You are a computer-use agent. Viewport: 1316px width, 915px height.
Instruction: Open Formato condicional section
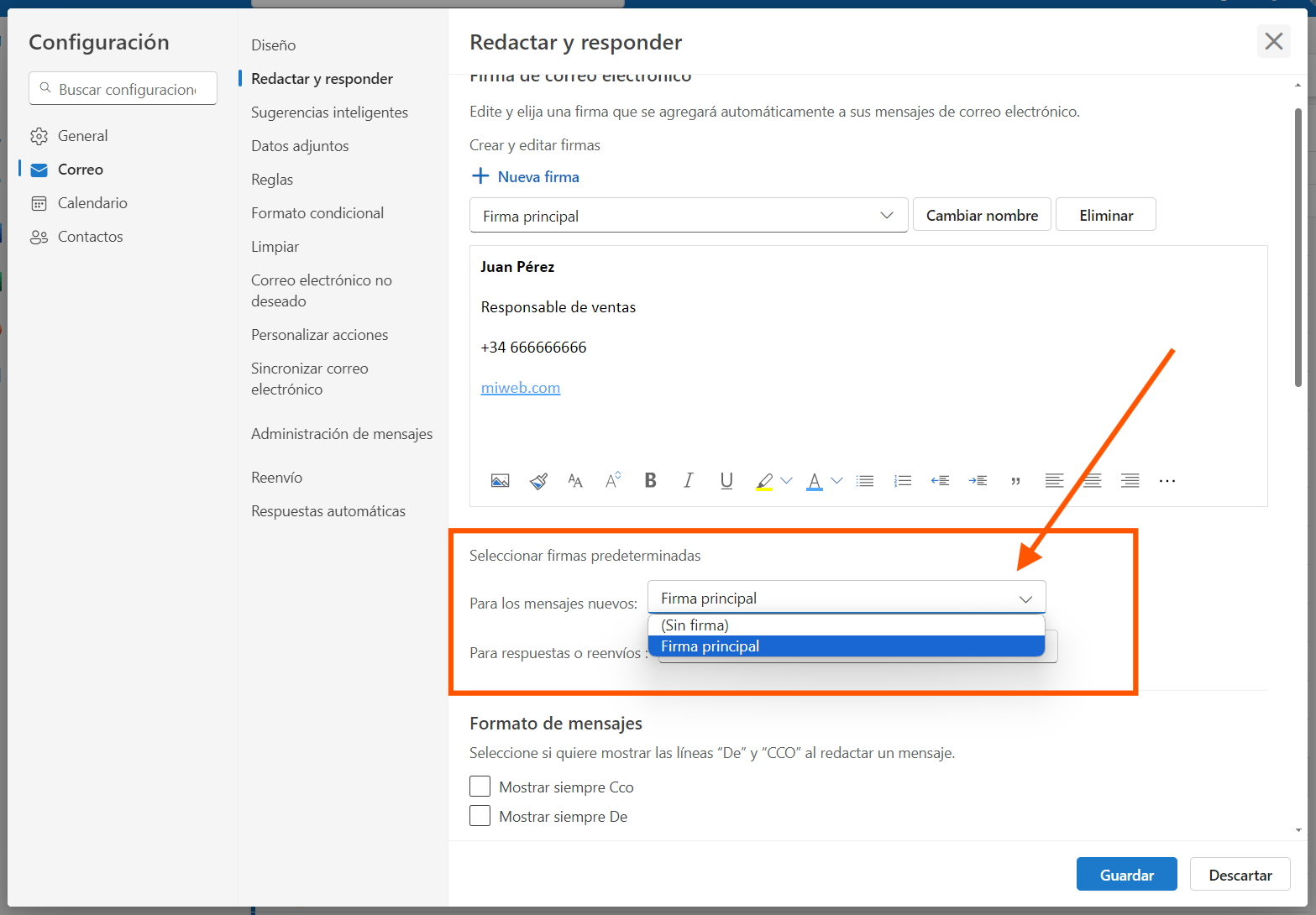tap(317, 213)
